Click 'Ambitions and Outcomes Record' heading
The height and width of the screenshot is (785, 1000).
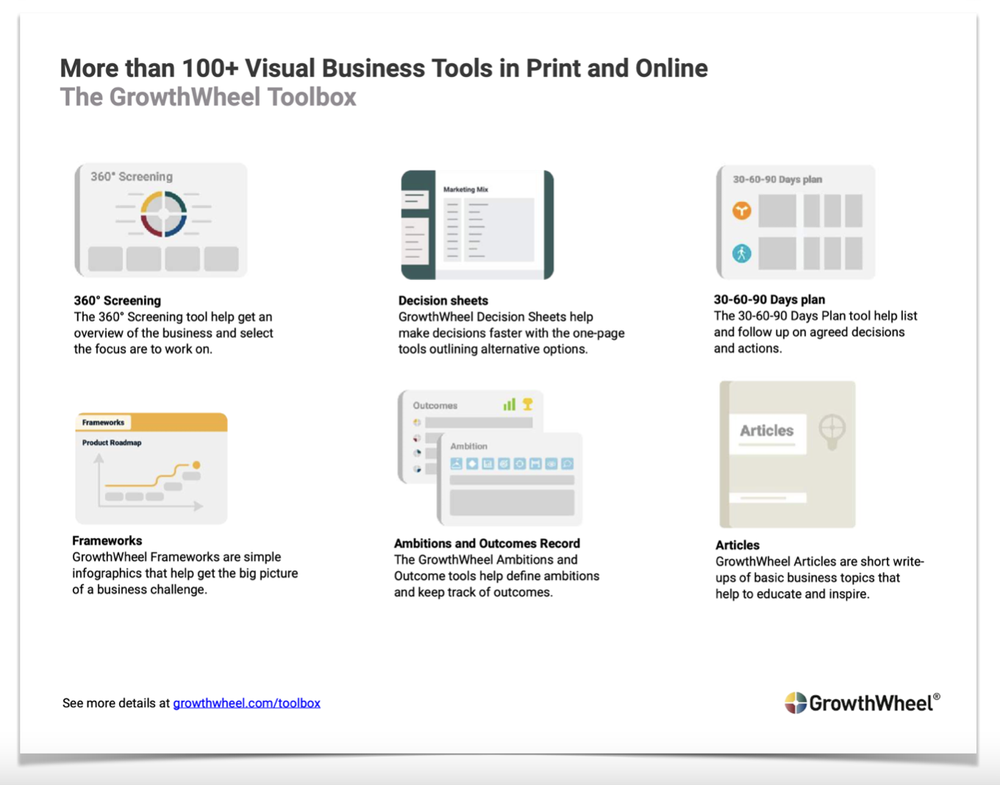pos(487,543)
